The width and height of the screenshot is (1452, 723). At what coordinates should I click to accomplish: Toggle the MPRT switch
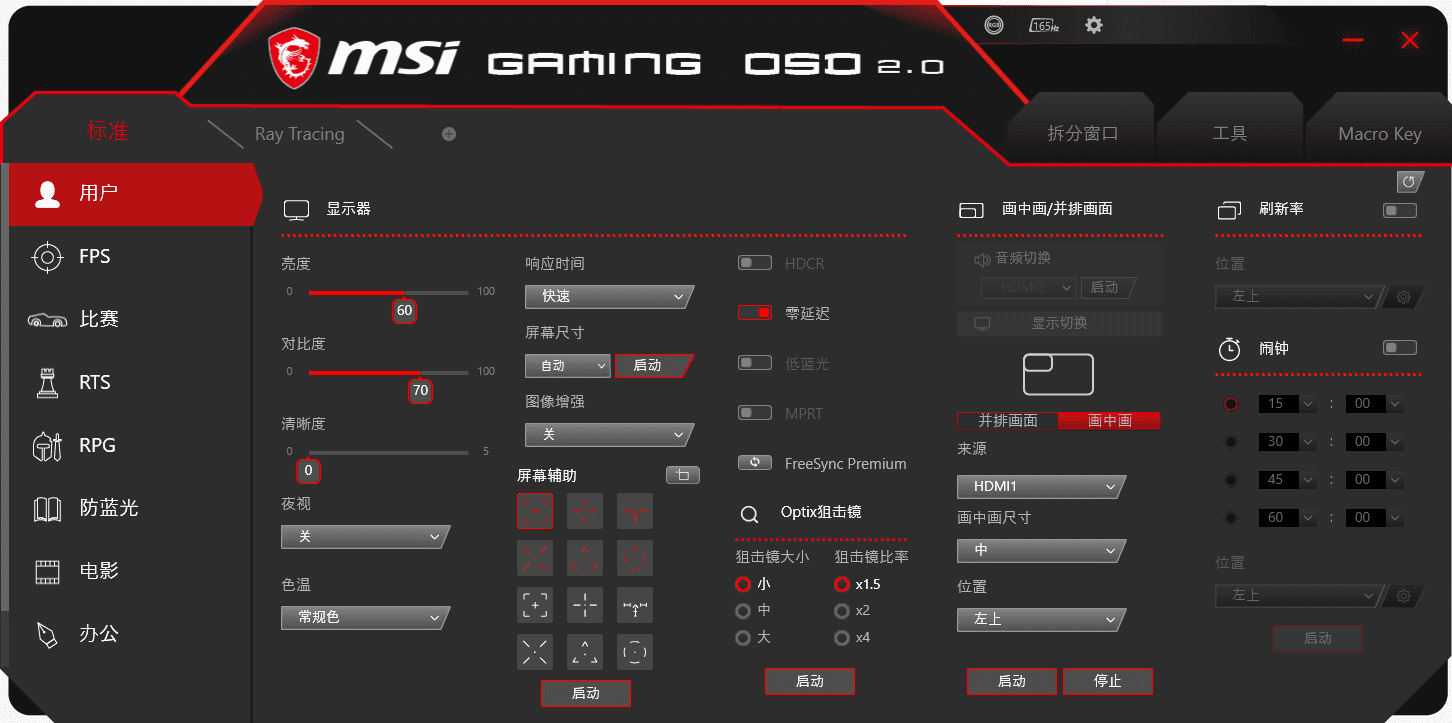pos(755,413)
